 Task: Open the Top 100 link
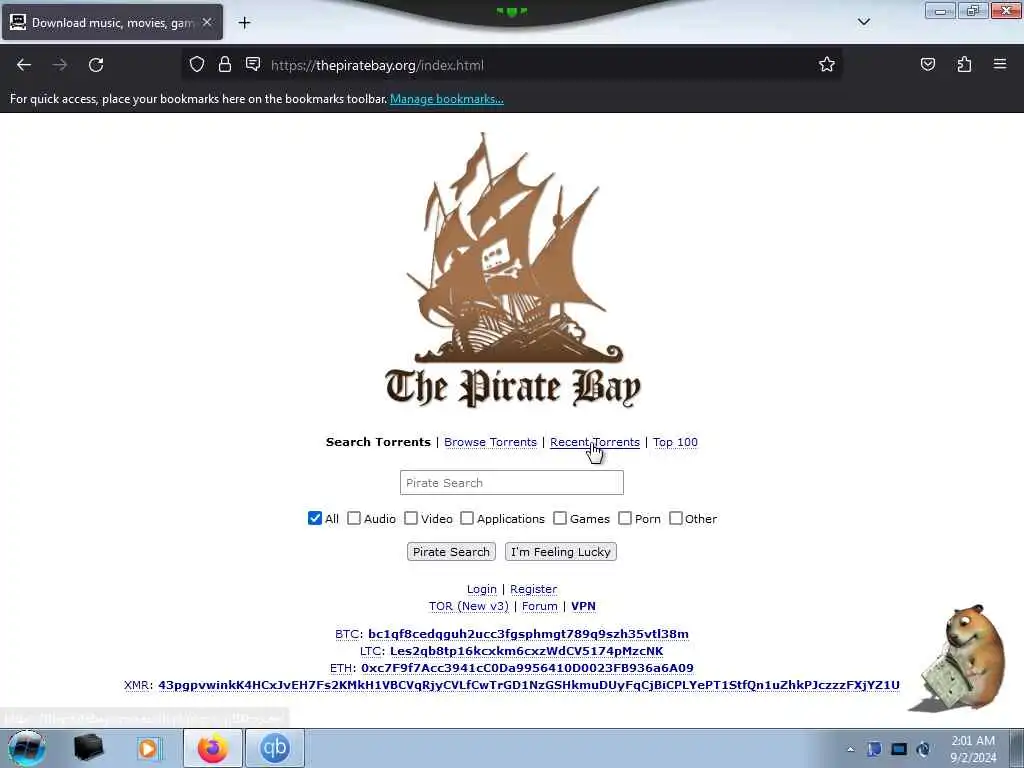[675, 442]
